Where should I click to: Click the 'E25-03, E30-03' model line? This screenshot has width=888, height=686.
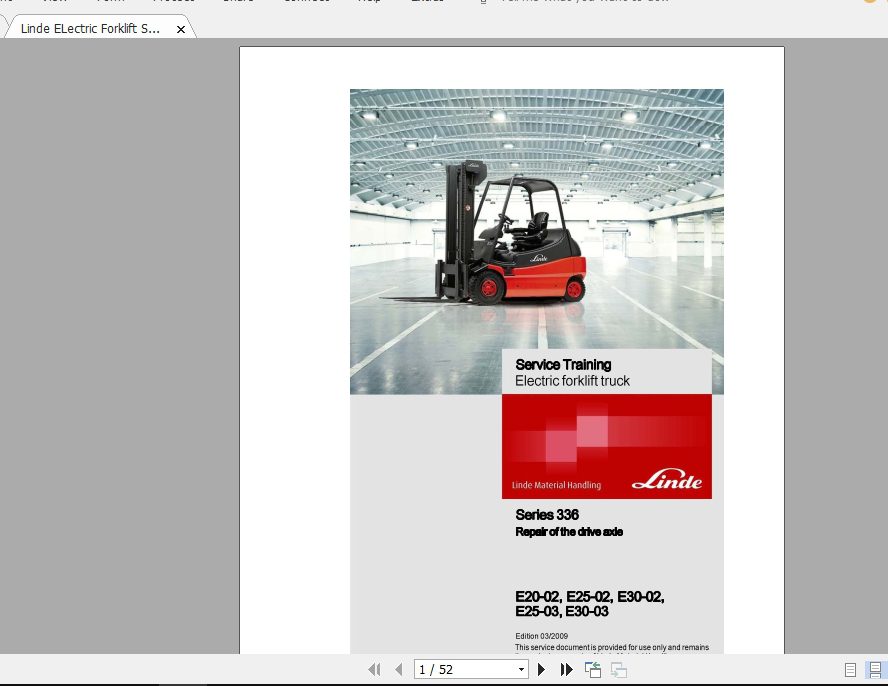562,611
